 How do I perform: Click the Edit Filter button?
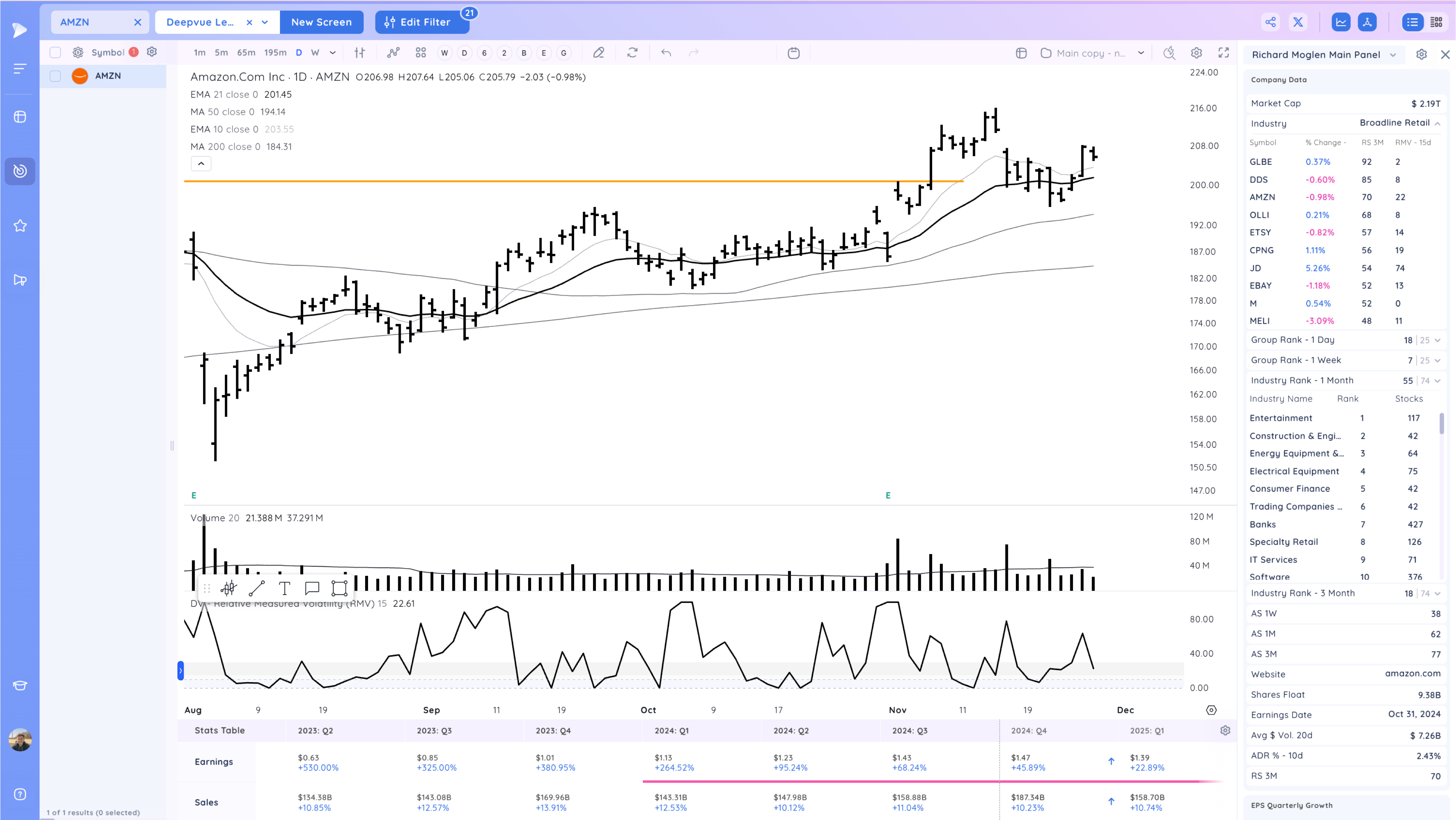click(422, 22)
